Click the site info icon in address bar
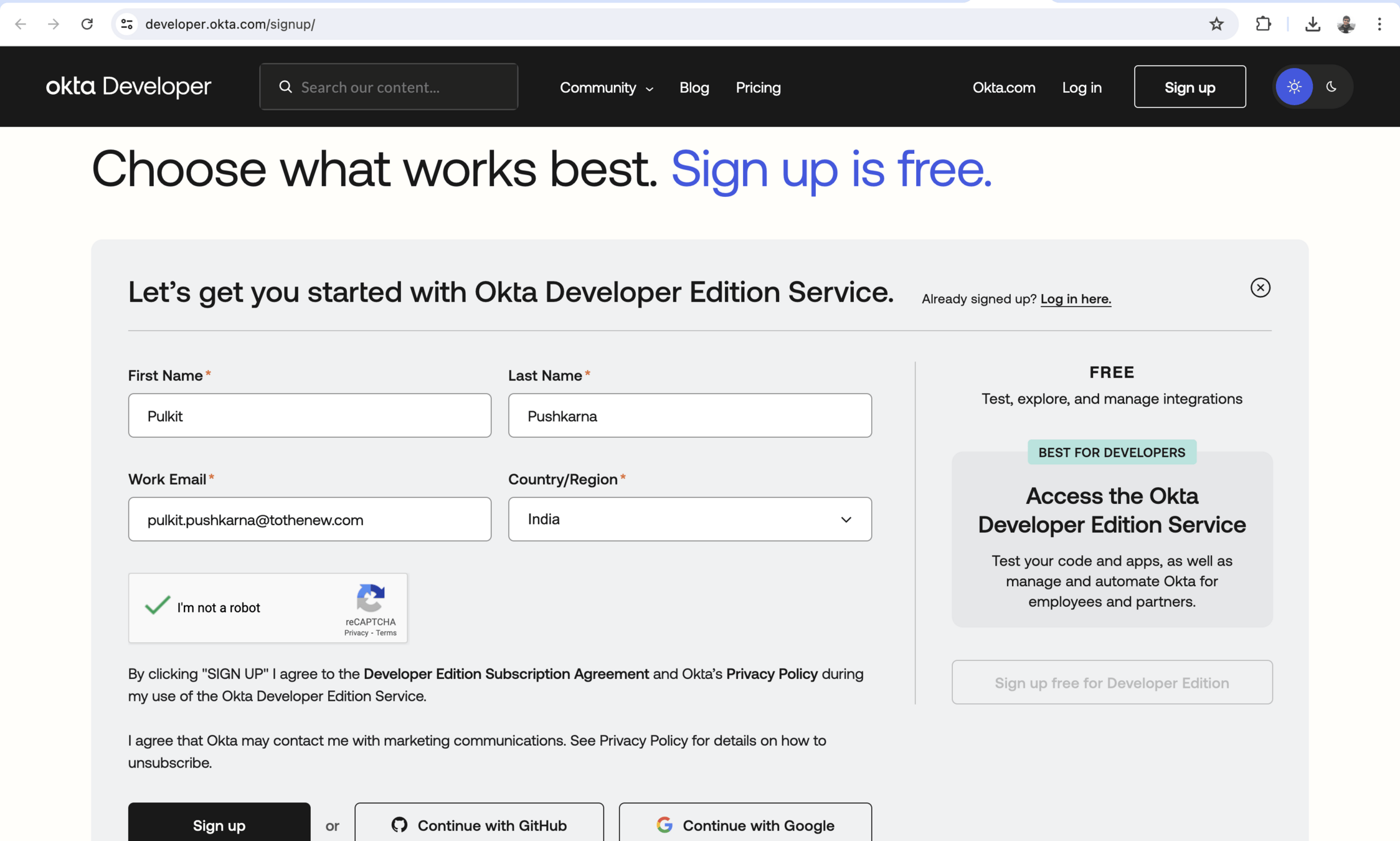Screen dimensions: 1400x841 point(127,24)
